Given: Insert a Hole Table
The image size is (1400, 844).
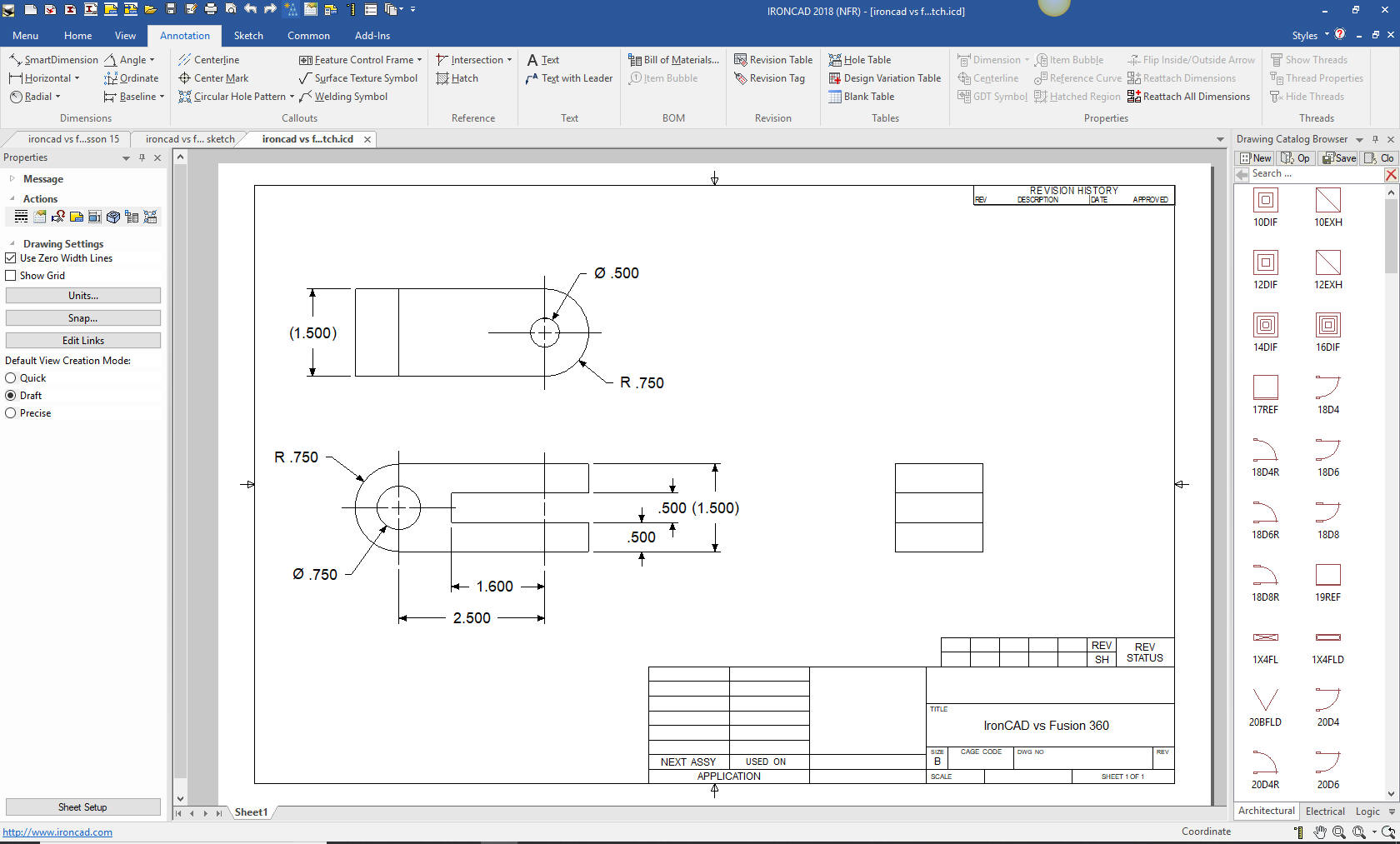Looking at the screenshot, I should point(859,60).
